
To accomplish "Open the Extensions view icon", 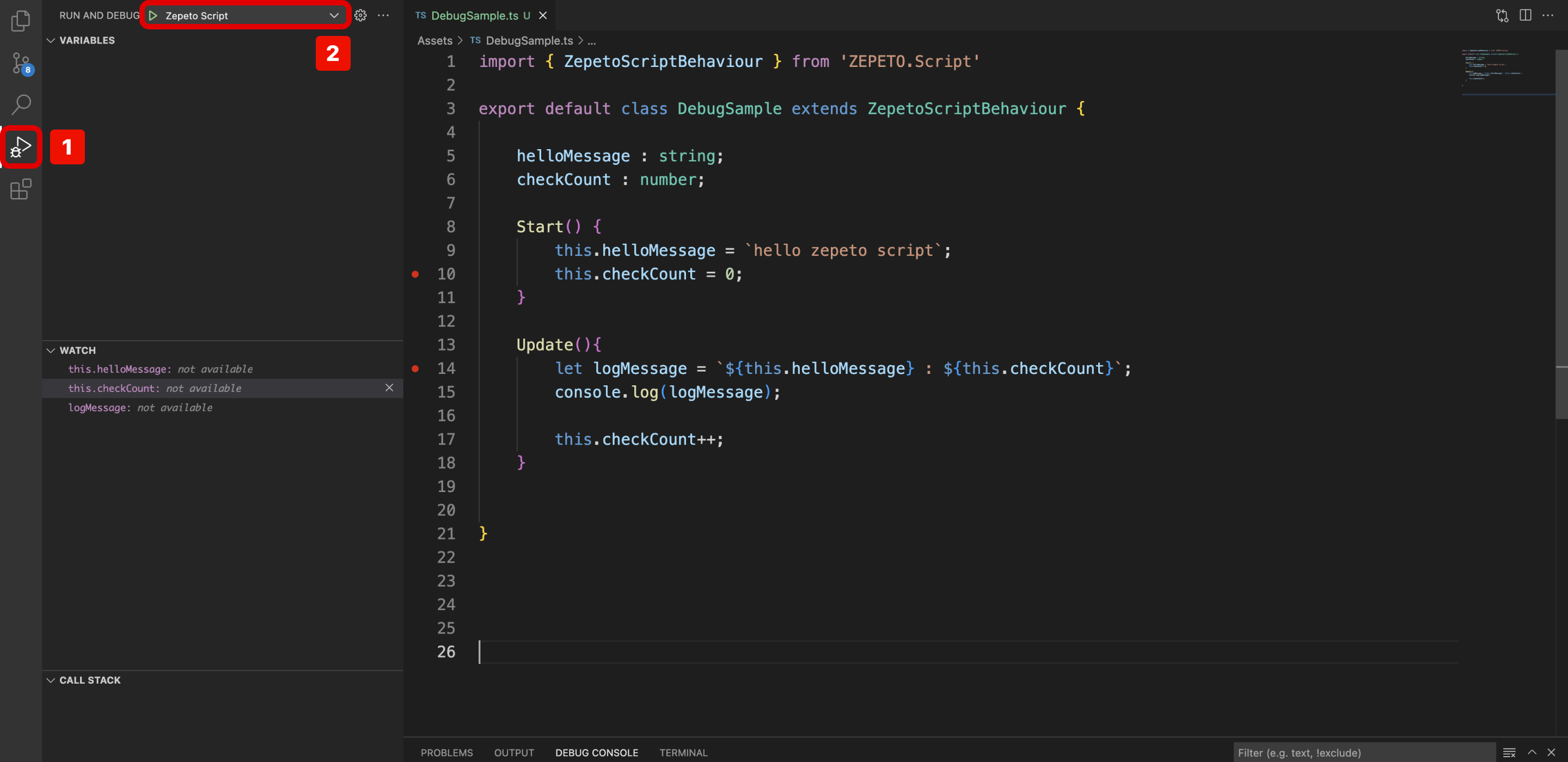I will [21, 189].
